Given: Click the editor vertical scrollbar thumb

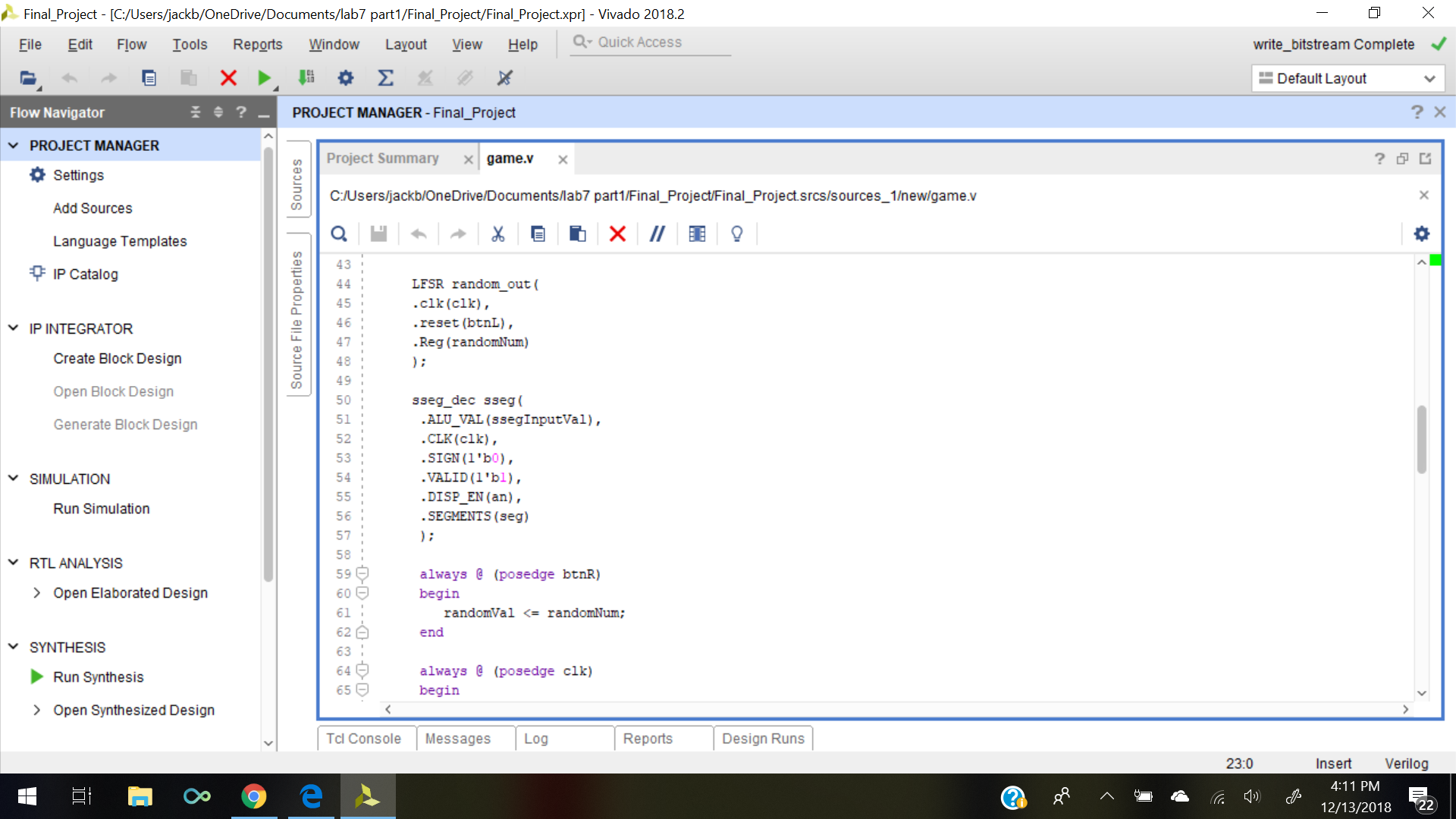Looking at the screenshot, I should [x=1421, y=440].
